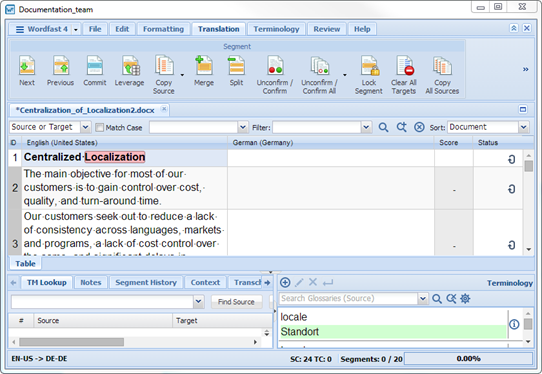Open the TM Lookup search dropdown
Image resolution: width=542 pixels, height=374 pixels.
[198, 301]
